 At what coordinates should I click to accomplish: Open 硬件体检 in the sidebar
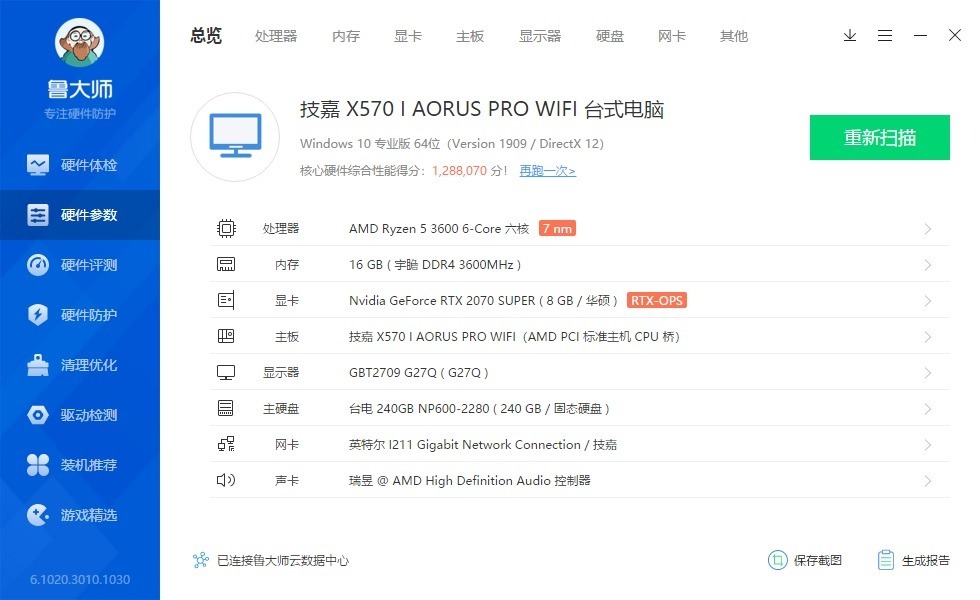pos(80,165)
